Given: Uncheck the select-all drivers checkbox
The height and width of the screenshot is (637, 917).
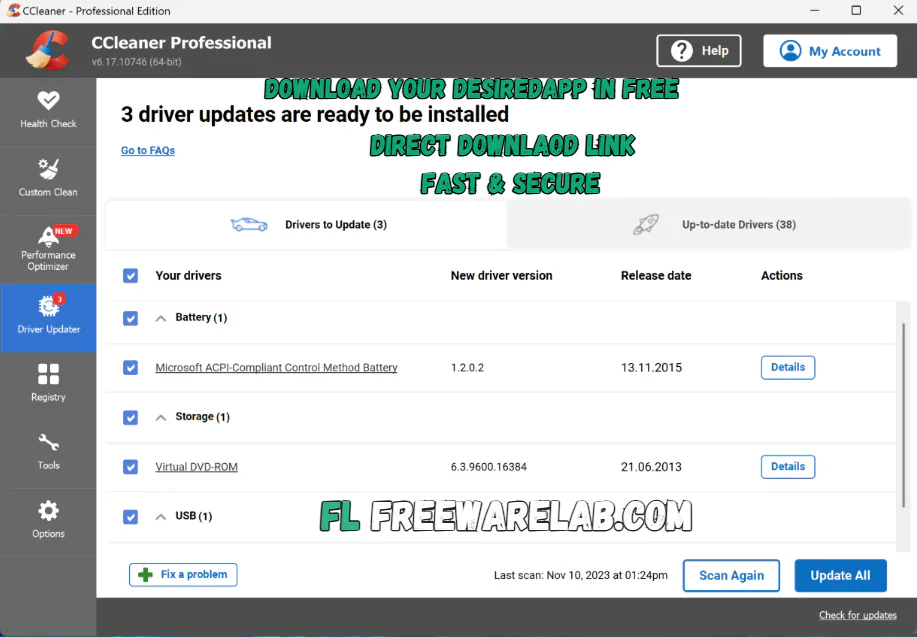Looking at the screenshot, I should 130,275.
